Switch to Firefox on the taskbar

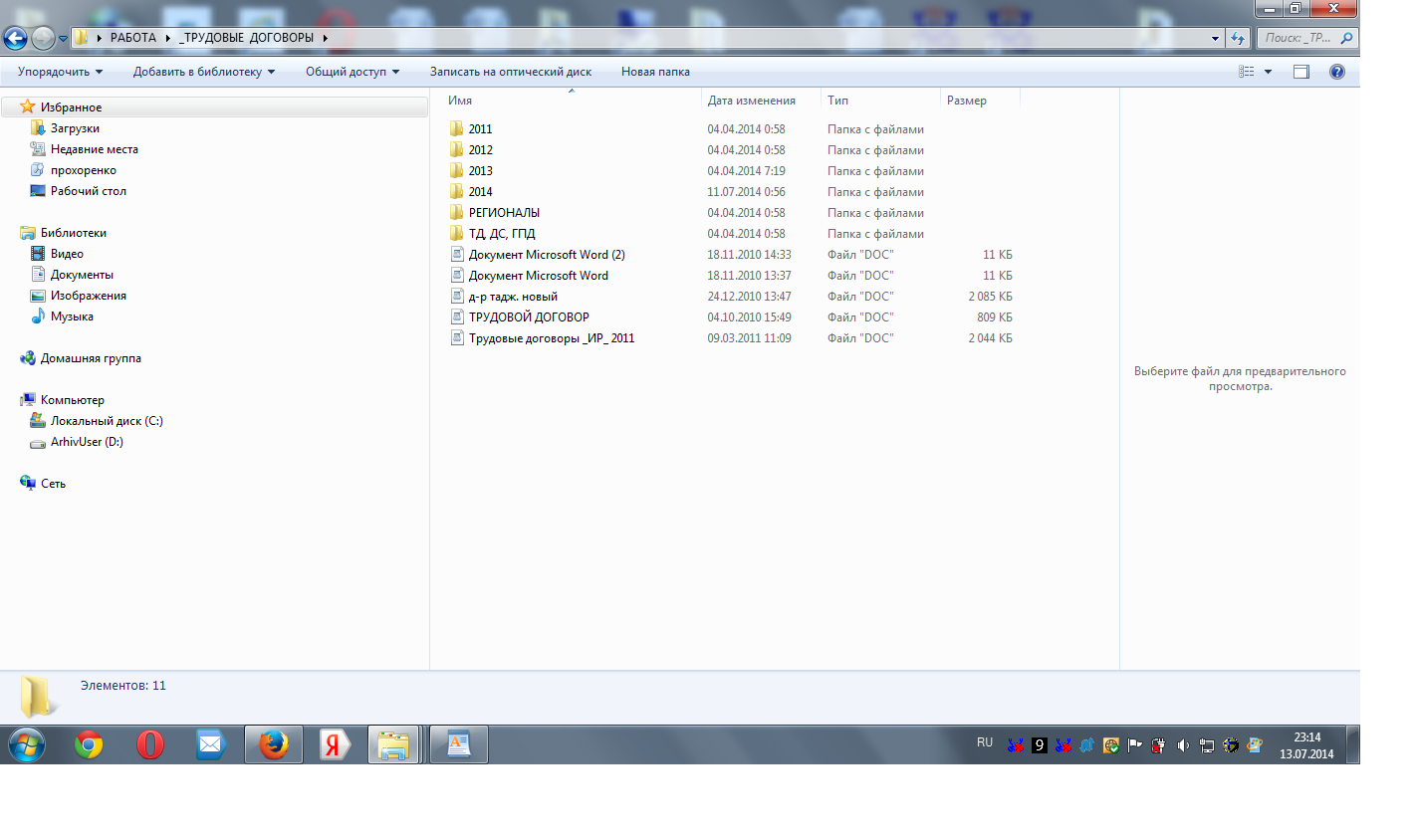pyautogui.click(x=273, y=744)
